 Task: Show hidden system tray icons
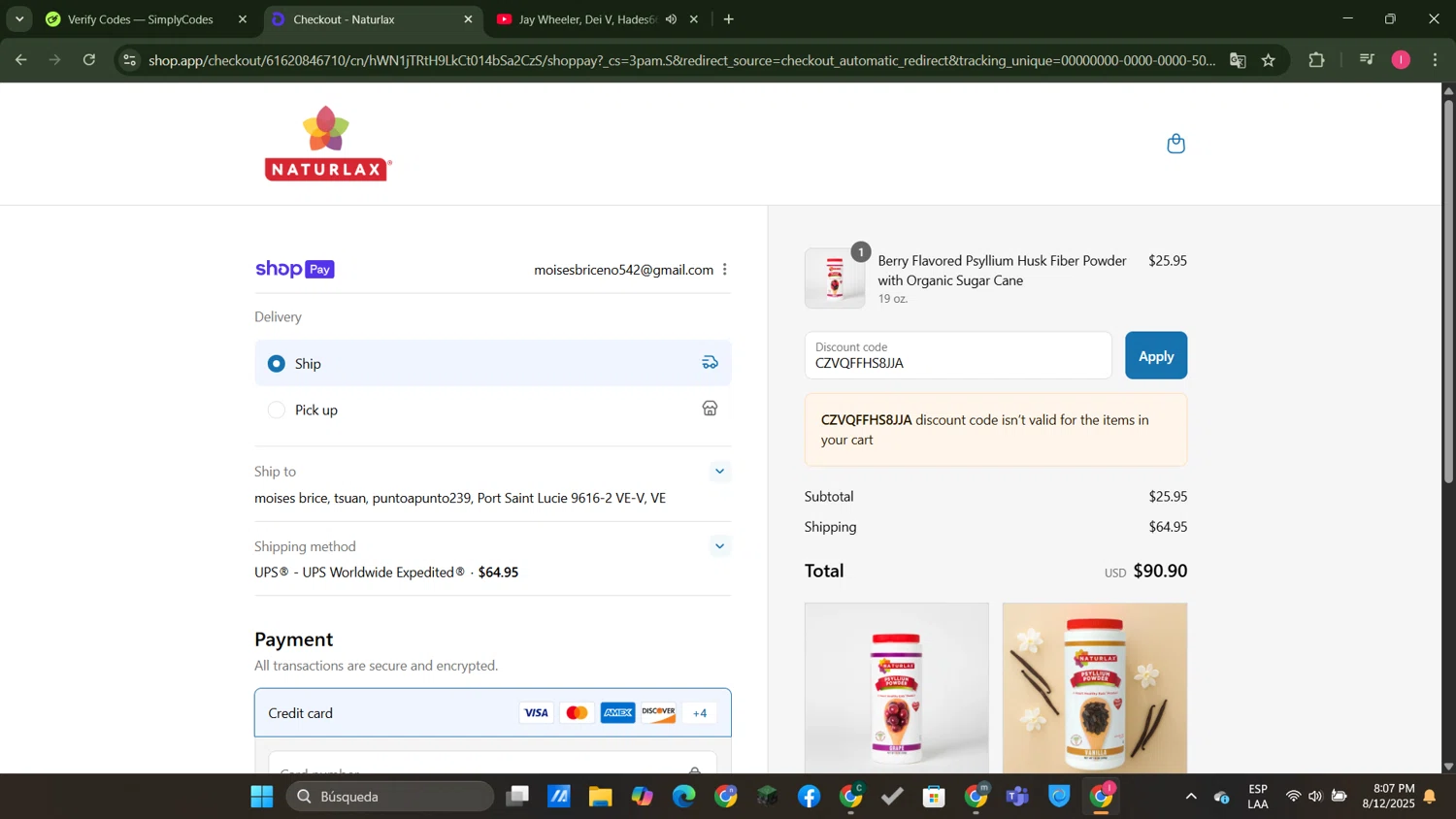[x=1191, y=797]
